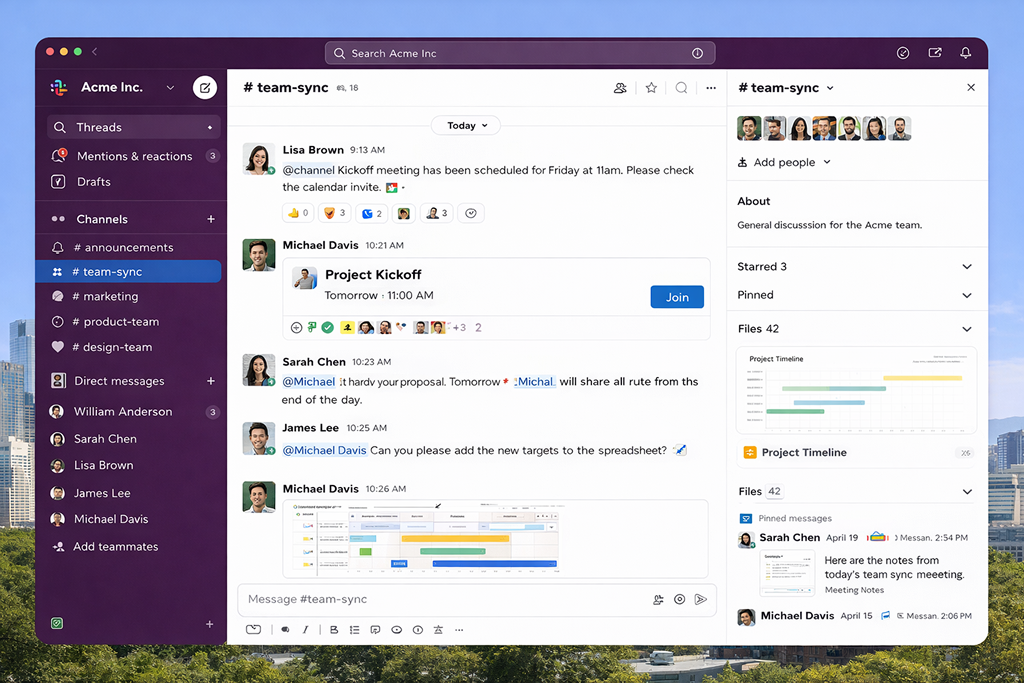Open the Project Timeline file thumbnail
The height and width of the screenshot is (683, 1024).
click(x=856, y=390)
